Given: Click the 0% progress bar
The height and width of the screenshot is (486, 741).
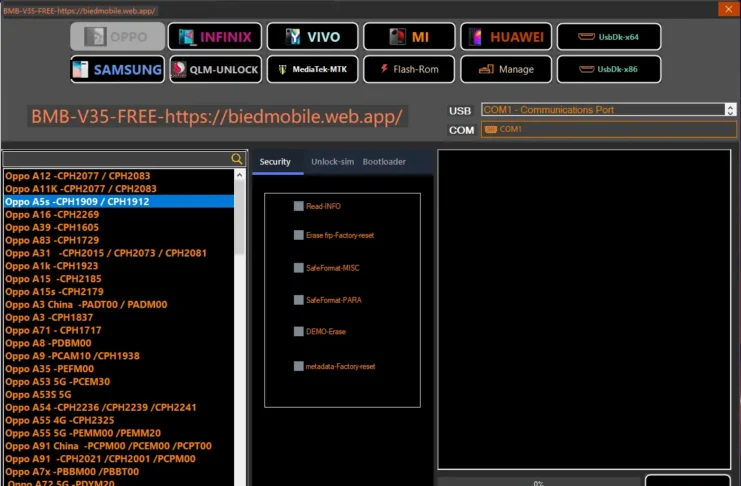Looking at the screenshot, I should click(x=538, y=482).
